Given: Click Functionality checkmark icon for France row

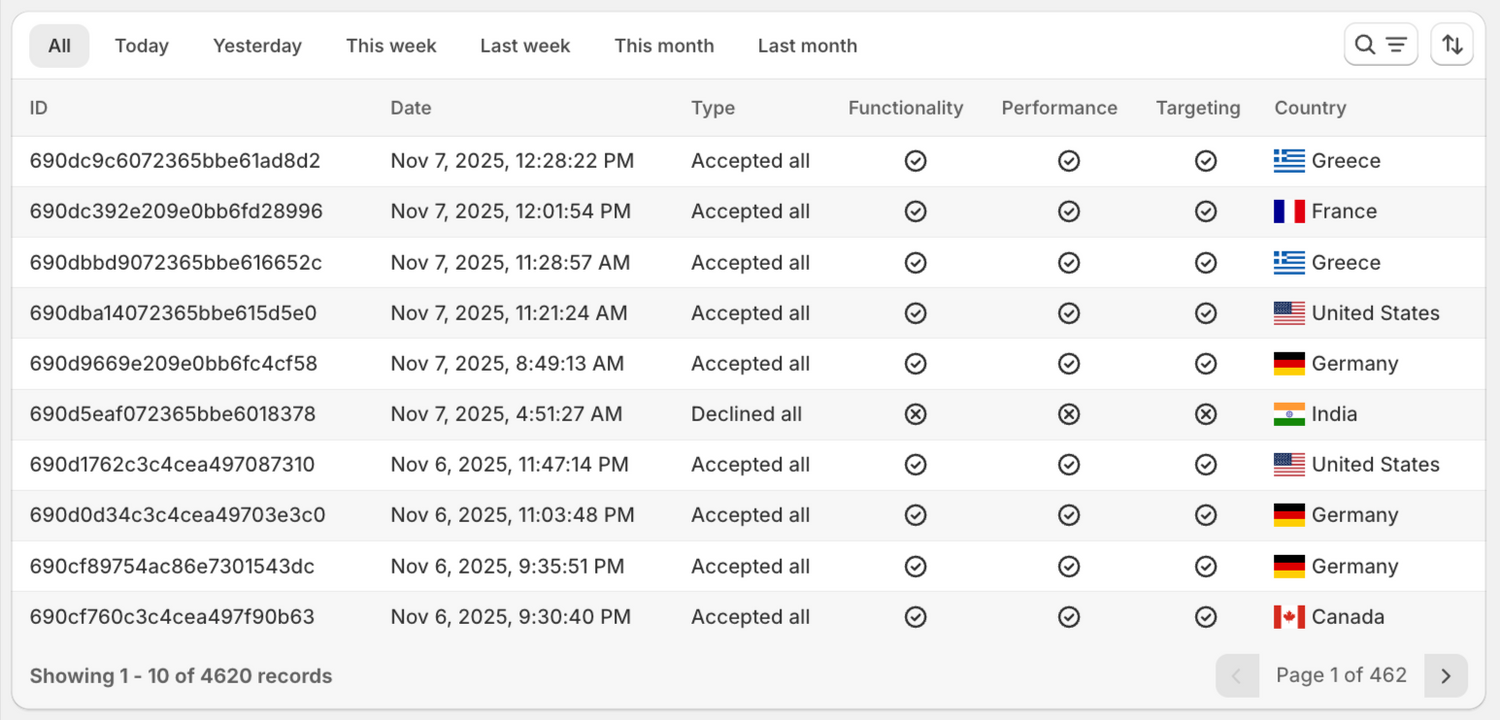Looking at the screenshot, I should click(x=915, y=212).
